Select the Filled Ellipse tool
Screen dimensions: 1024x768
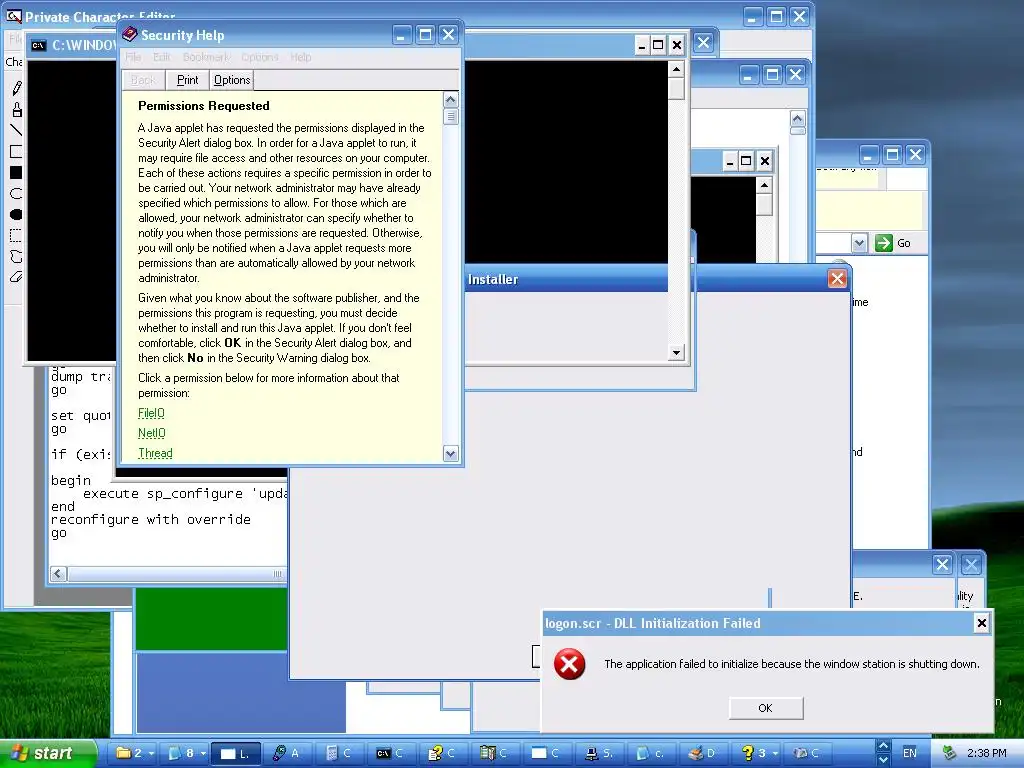(x=16, y=214)
